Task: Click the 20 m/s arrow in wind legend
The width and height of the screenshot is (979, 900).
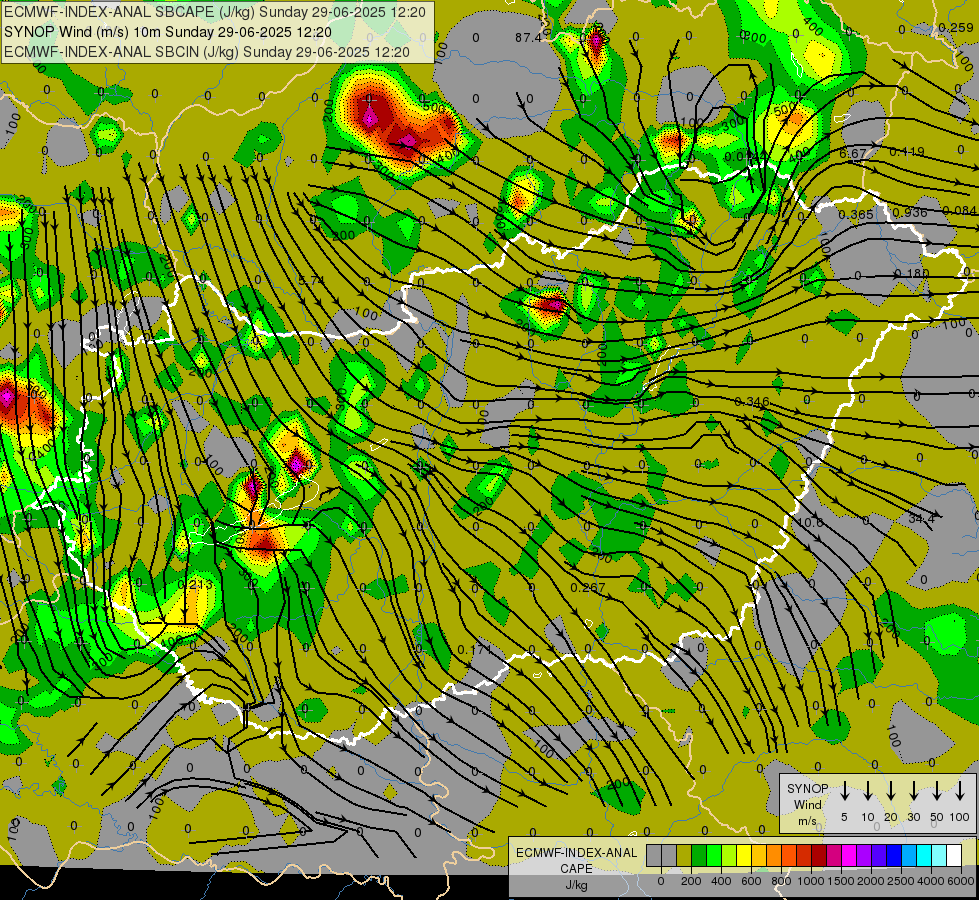Action: [x=890, y=791]
